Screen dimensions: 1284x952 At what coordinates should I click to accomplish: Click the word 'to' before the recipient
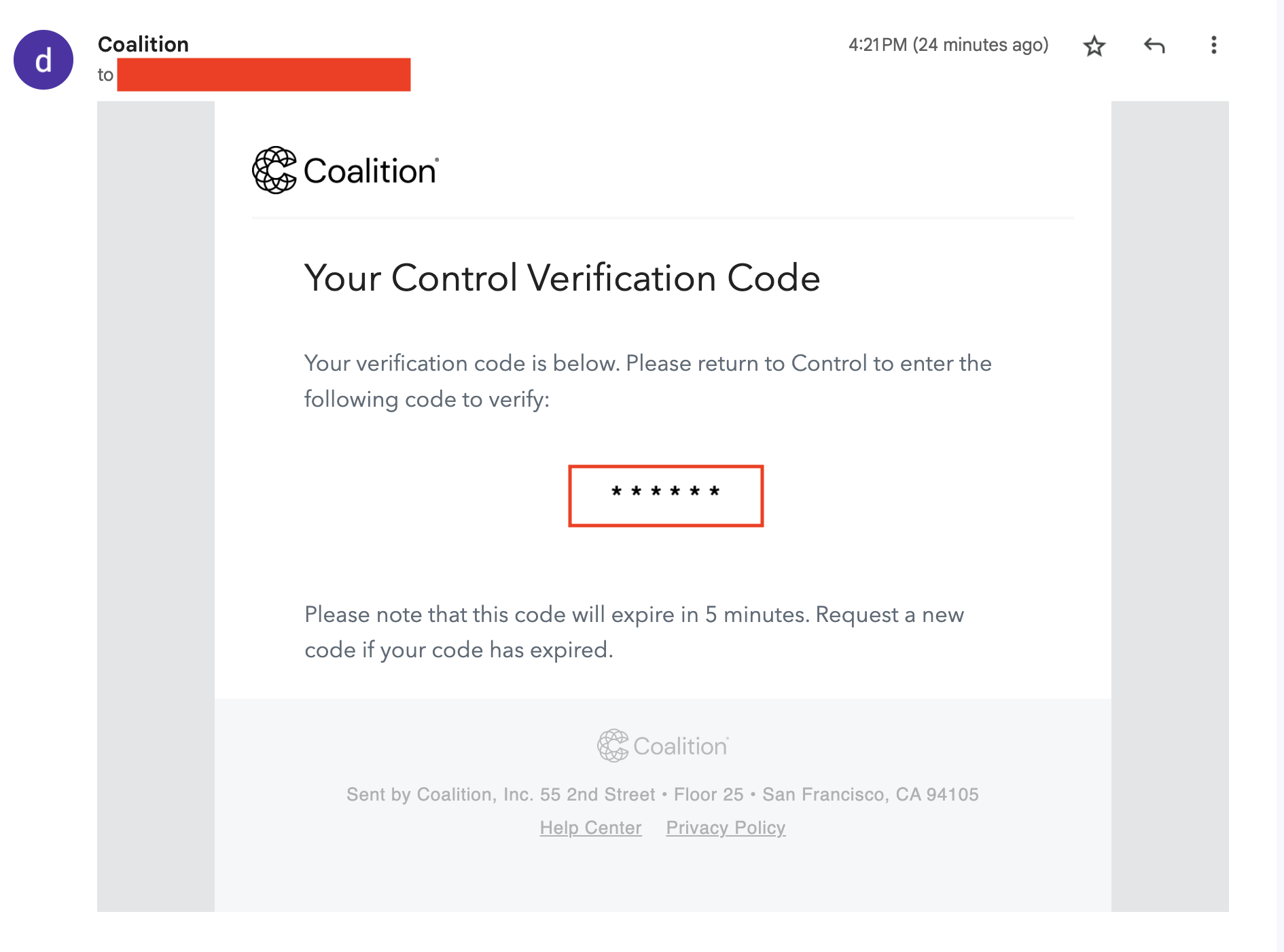point(105,75)
